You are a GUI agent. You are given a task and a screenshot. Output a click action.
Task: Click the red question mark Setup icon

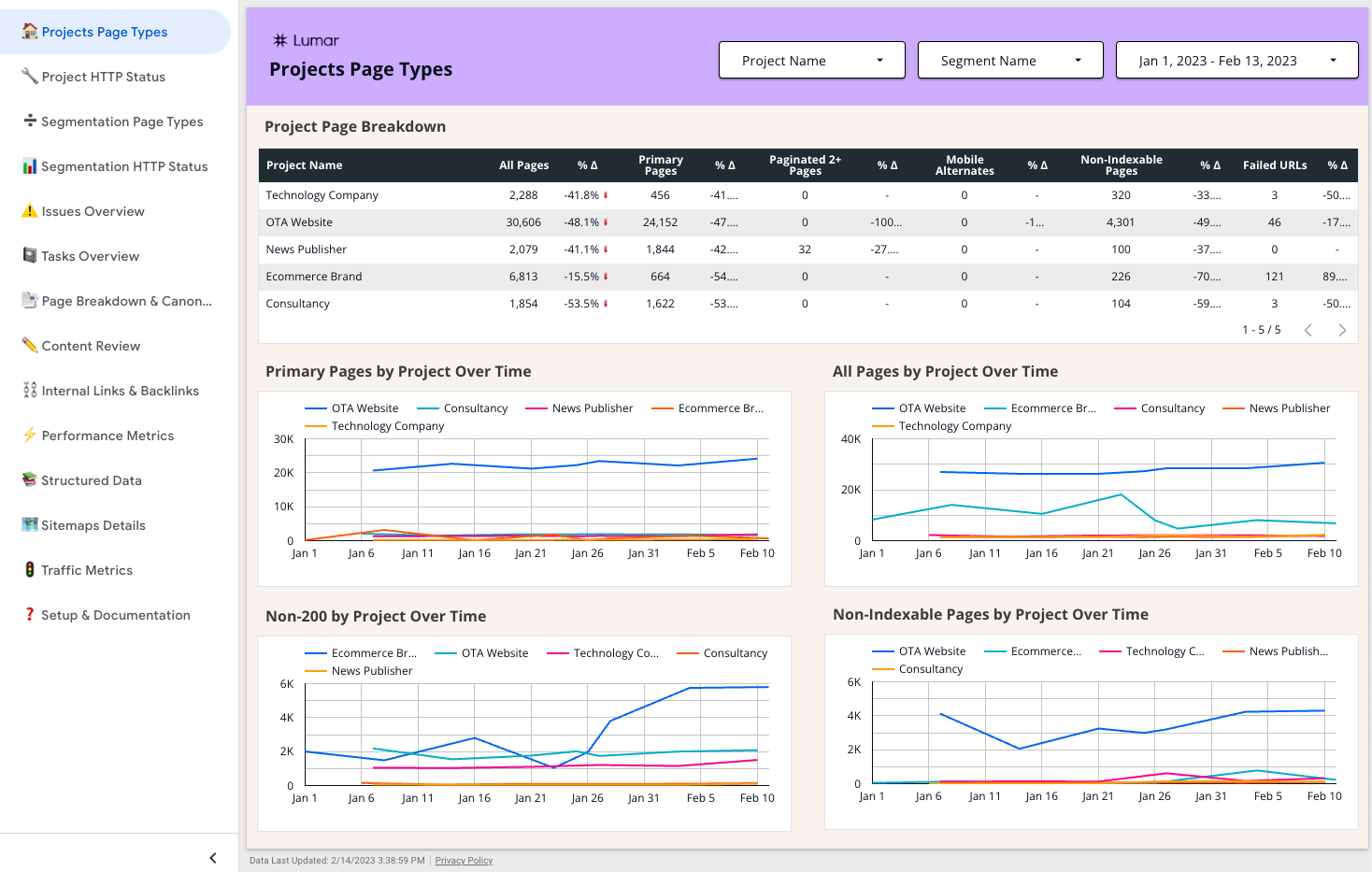(30, 615)
